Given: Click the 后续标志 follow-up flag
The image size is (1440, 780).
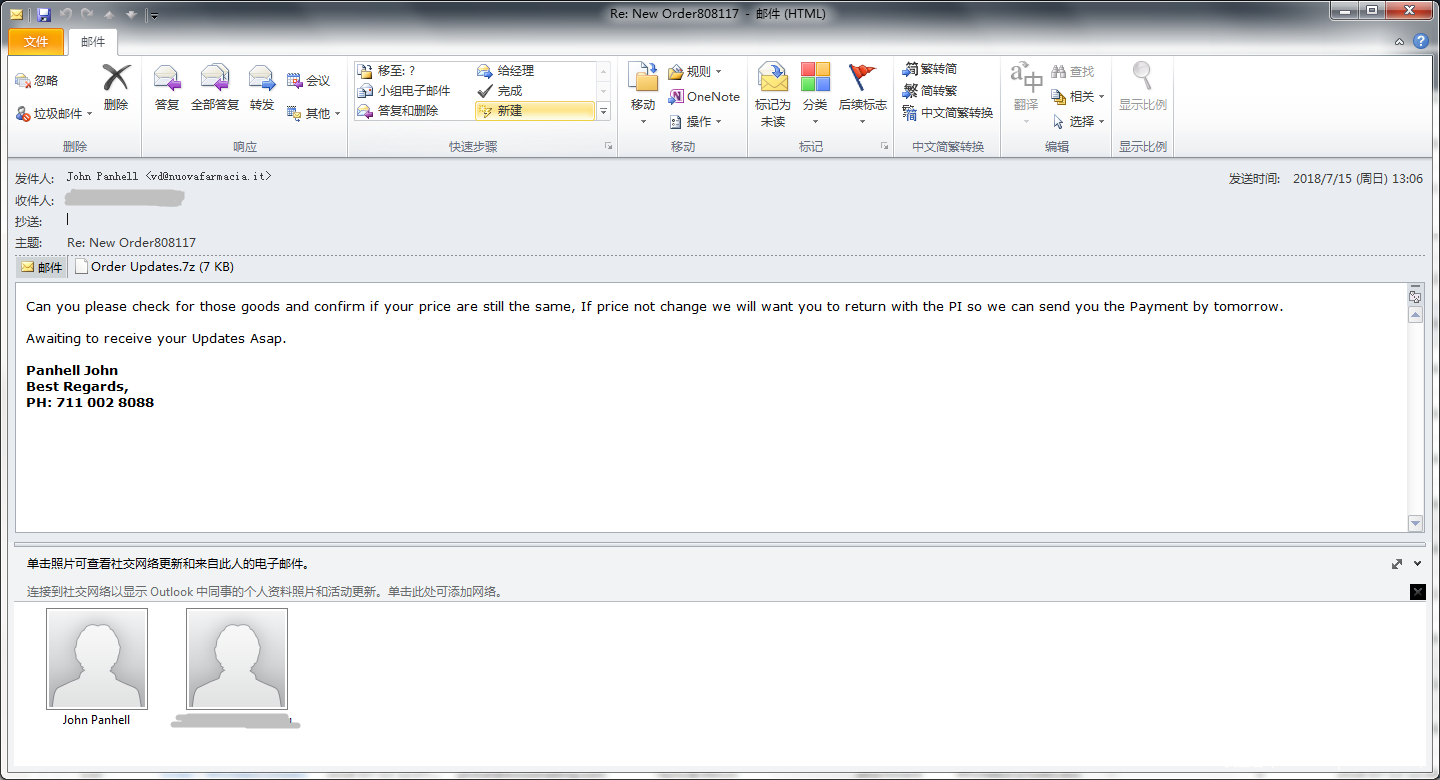Looking at the screenshot, I should 862,94.
